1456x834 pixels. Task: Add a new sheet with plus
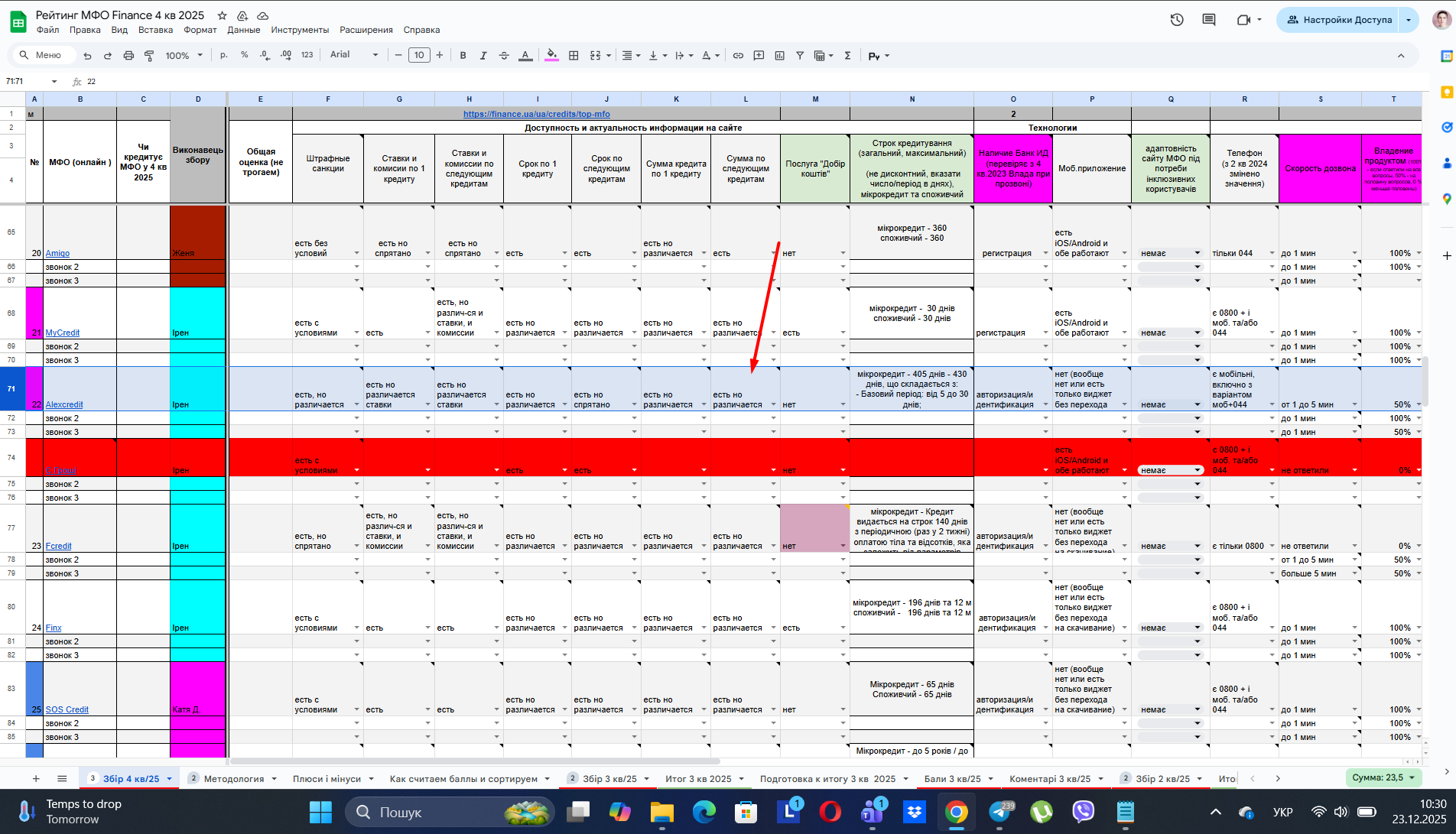click(36, 778)
